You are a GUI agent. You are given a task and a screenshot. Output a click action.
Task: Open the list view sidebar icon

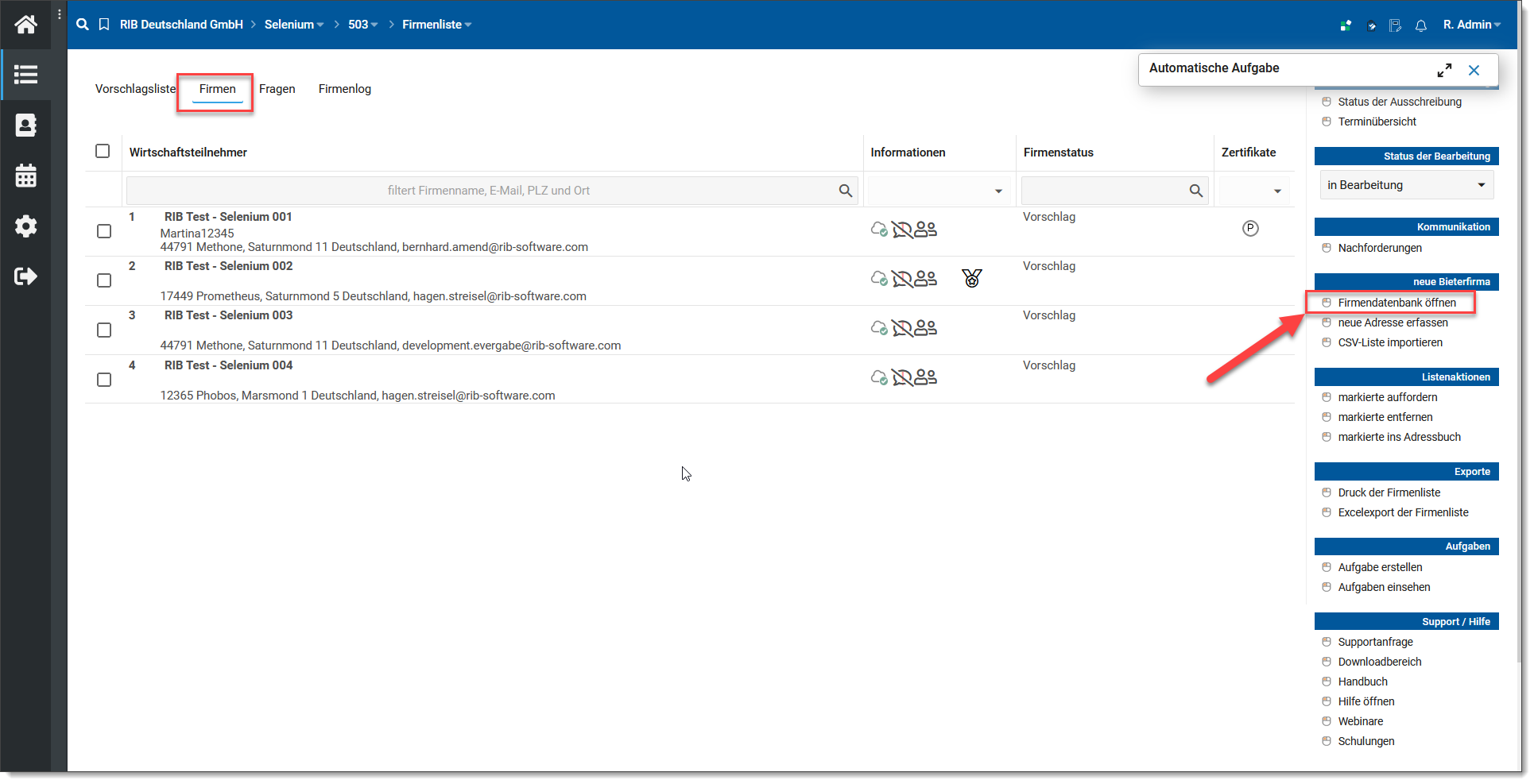coord(25,75)
